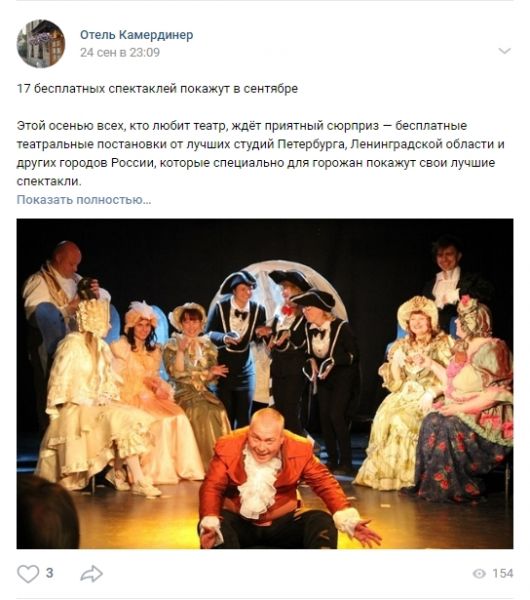Viewport: 530px width, 600px height.
Task: Click the like count 3
Action: point(50,573)
